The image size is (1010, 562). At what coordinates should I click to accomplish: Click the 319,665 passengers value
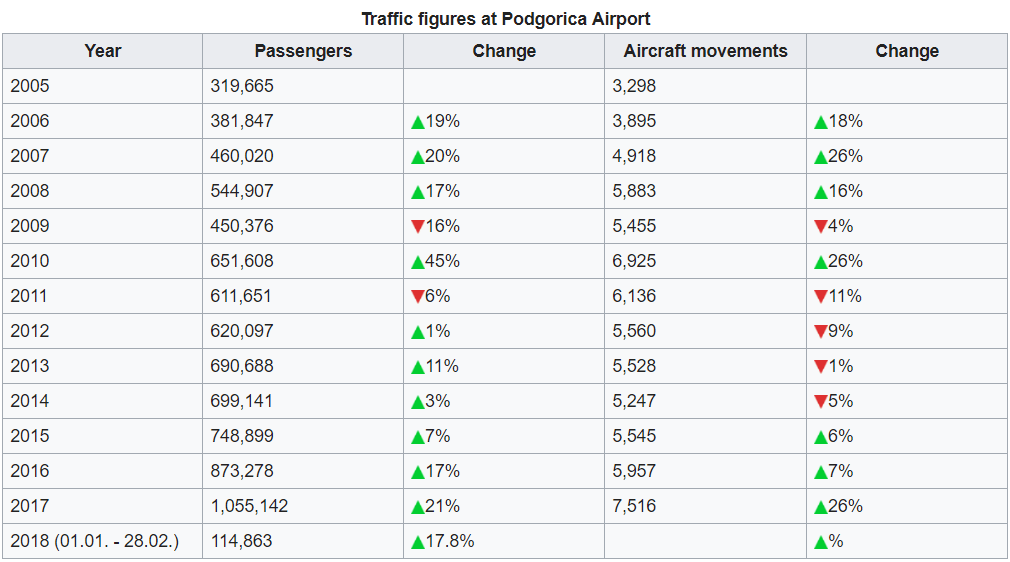[242, 86]
